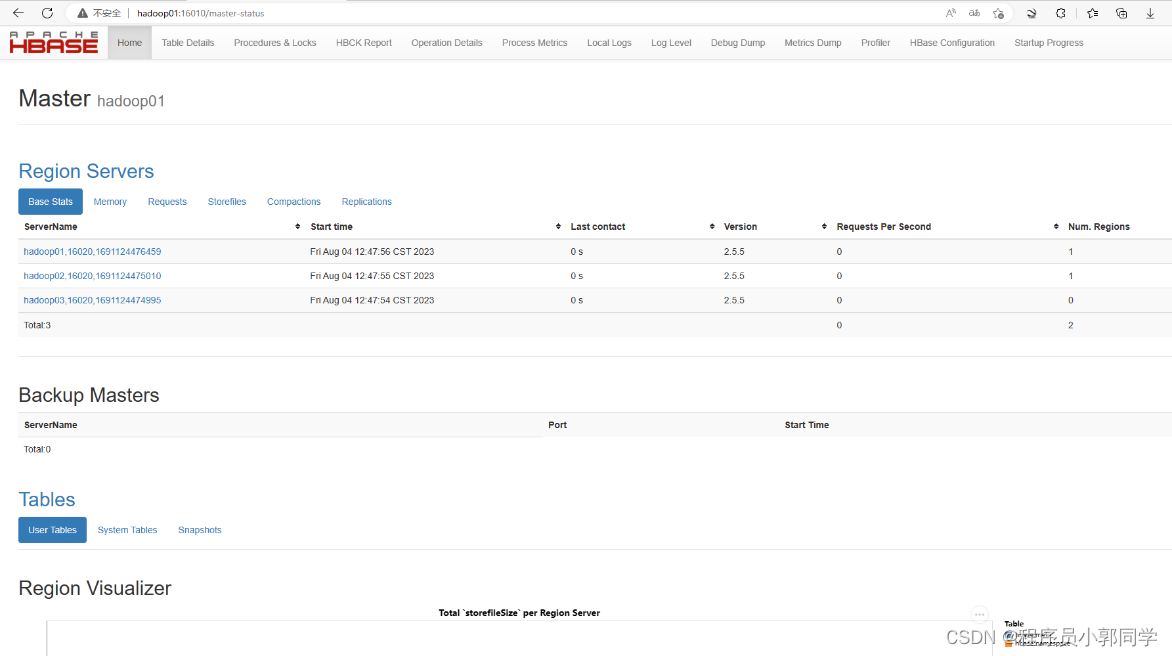Click the Region Visualizer heading
Viewport: 1172px width, 656px height.
[95, 588]
